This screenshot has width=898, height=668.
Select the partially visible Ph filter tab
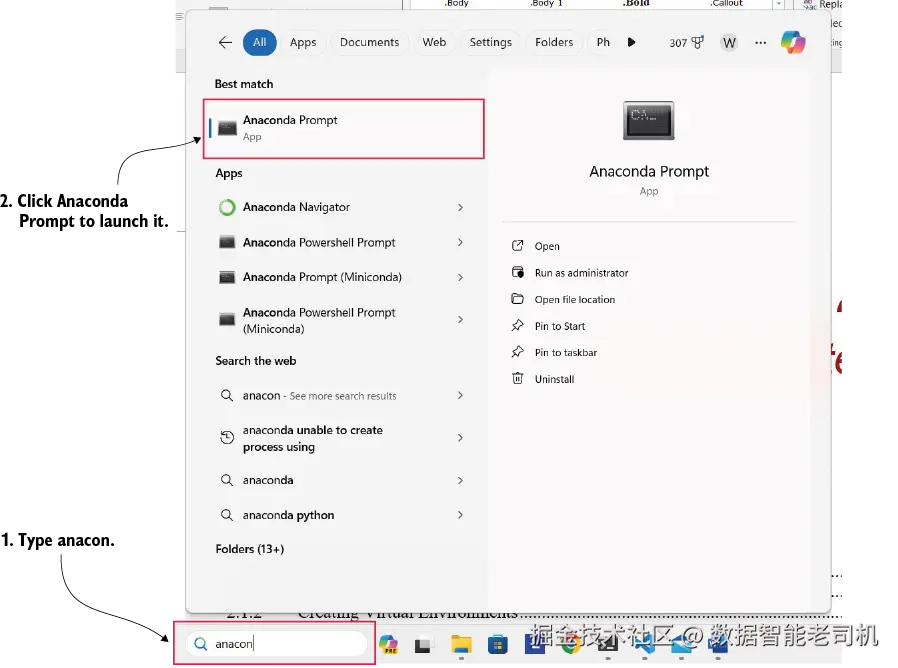(x=603, y=42)
